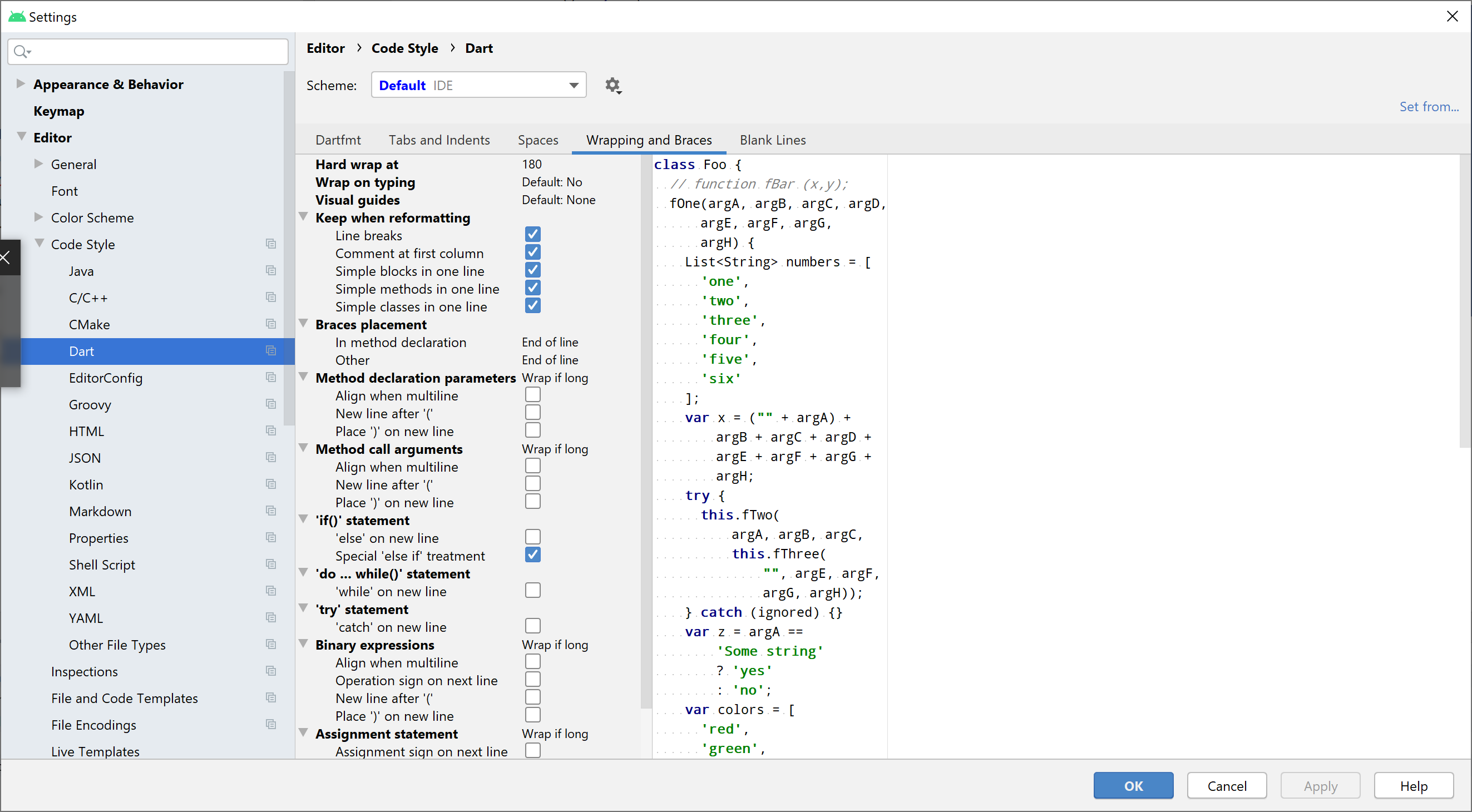Click the copy settings icon next to Shell Script

click(271, 564)
